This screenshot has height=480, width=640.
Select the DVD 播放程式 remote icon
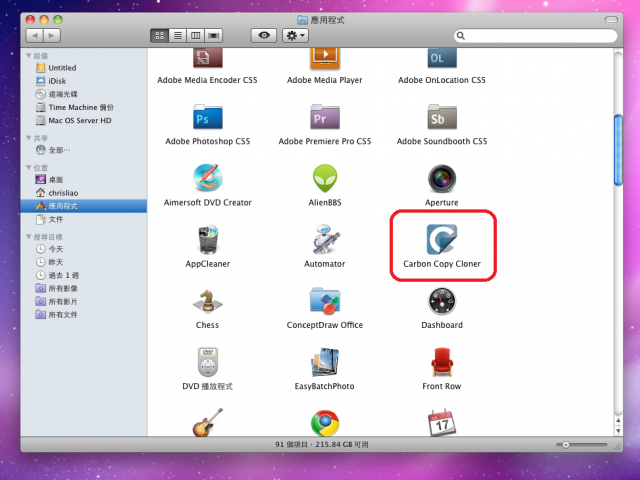point(208,362)
